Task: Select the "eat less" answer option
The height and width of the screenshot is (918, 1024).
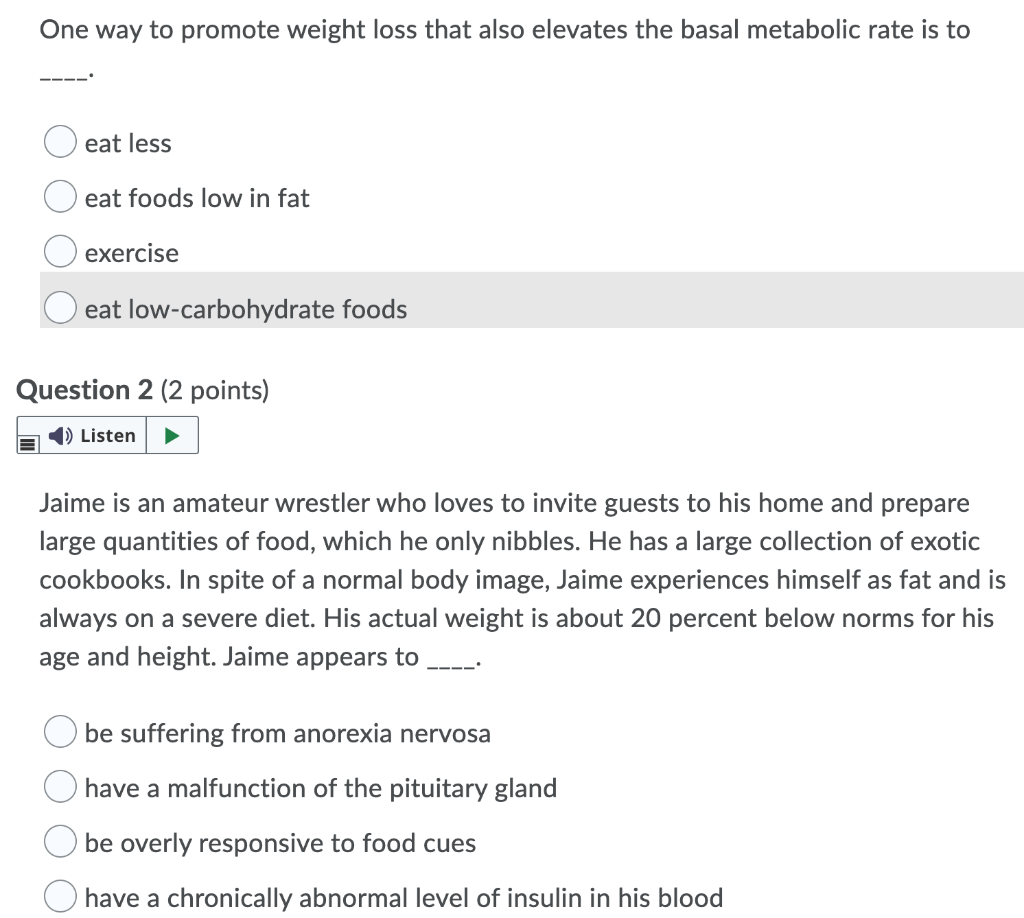Action: pyautogui.click(x=60, y=142)
